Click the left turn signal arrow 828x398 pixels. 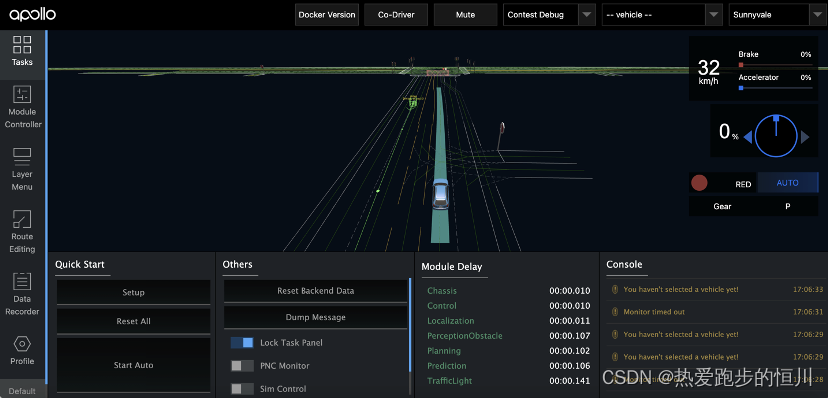[x=748, y=137]
